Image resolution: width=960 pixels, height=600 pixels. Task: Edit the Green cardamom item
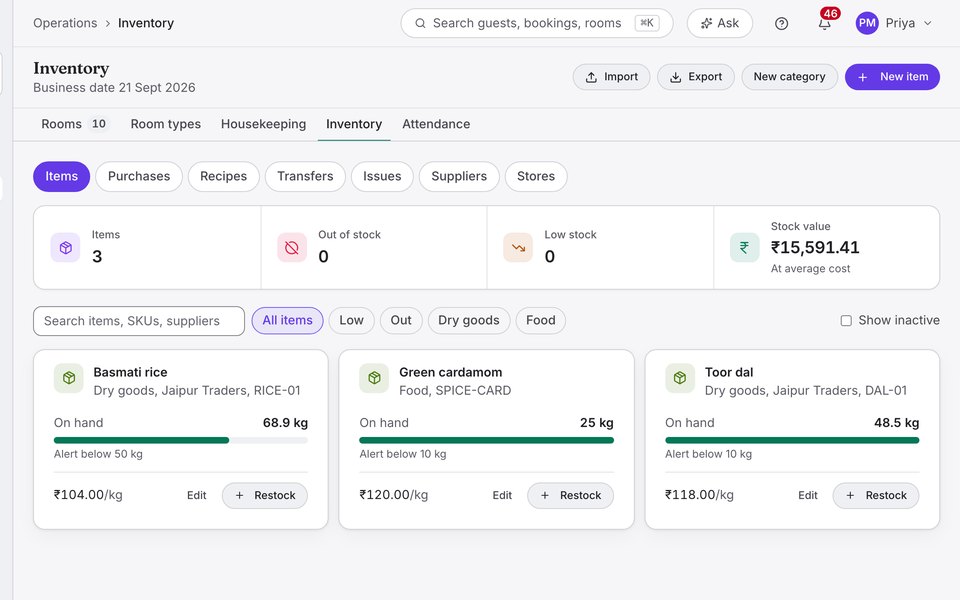pyautogui.click(x=502, y=495)
